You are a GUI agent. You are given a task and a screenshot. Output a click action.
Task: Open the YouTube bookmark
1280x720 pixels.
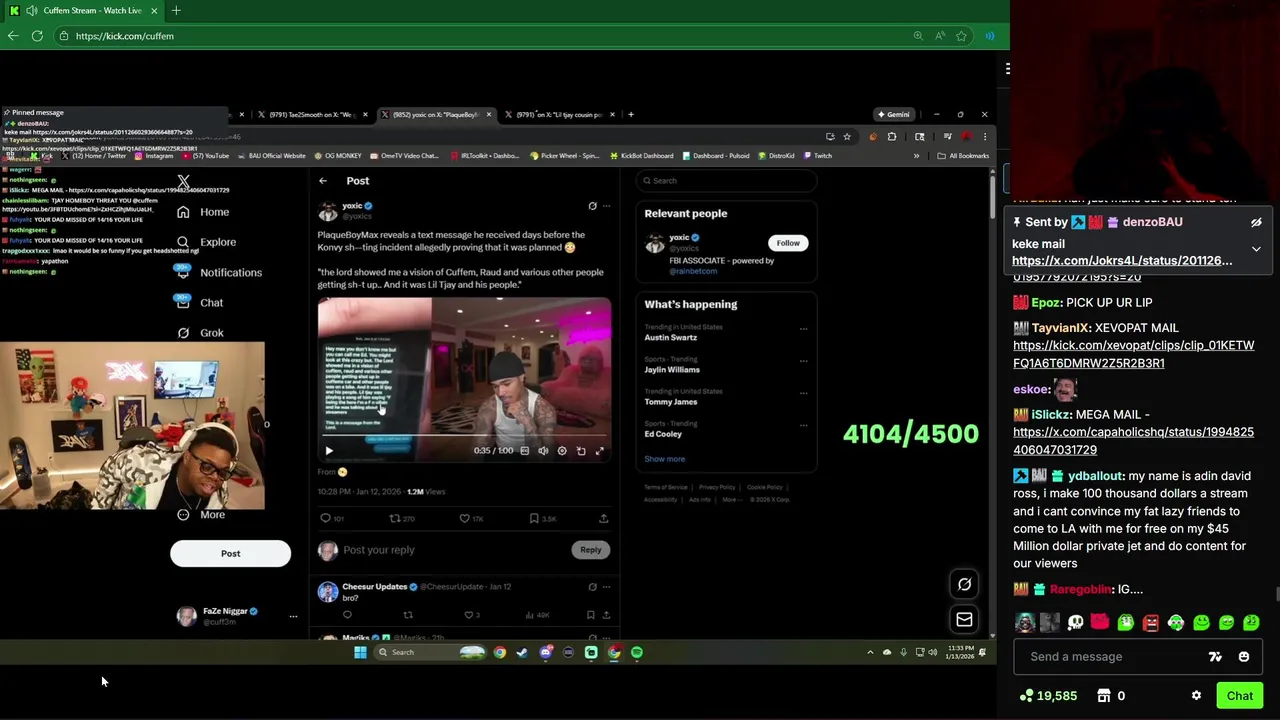pyautogui.click(x=205, y=156)
